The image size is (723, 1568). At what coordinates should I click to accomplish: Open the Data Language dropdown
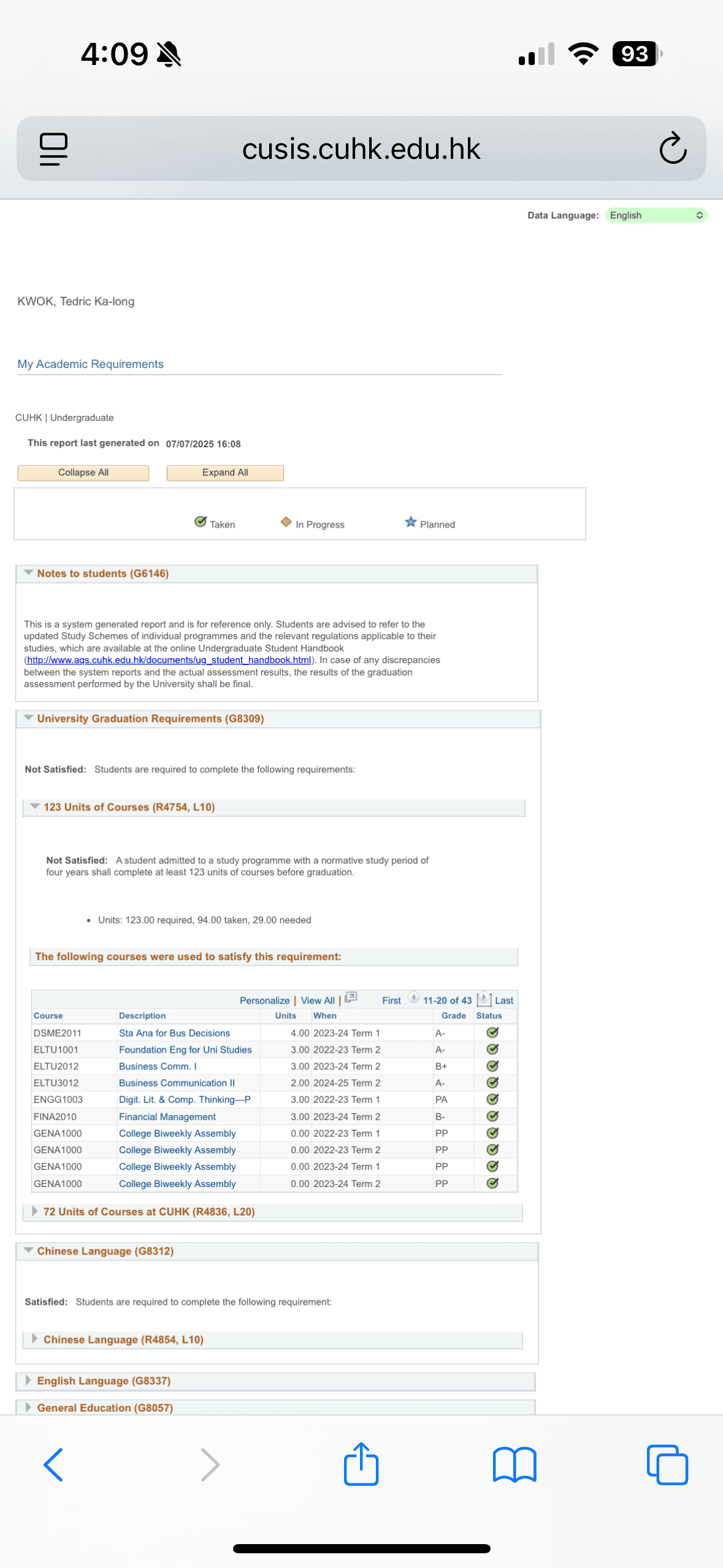click(x=656, y=215)
